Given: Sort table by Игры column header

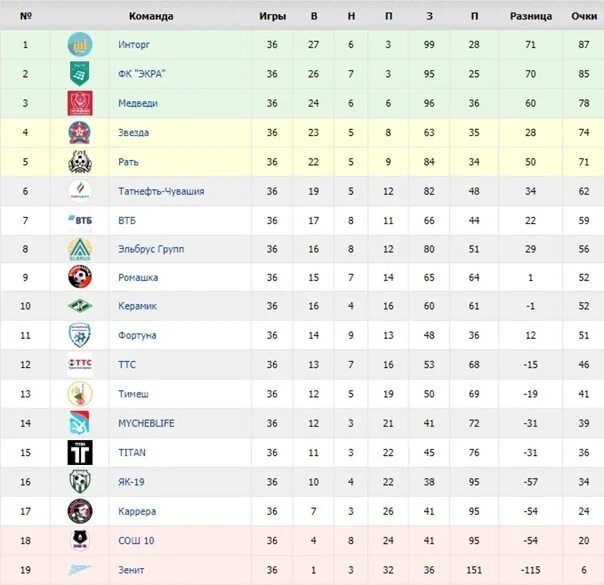Looking at the screenshot, I should (x=272, y=16).
